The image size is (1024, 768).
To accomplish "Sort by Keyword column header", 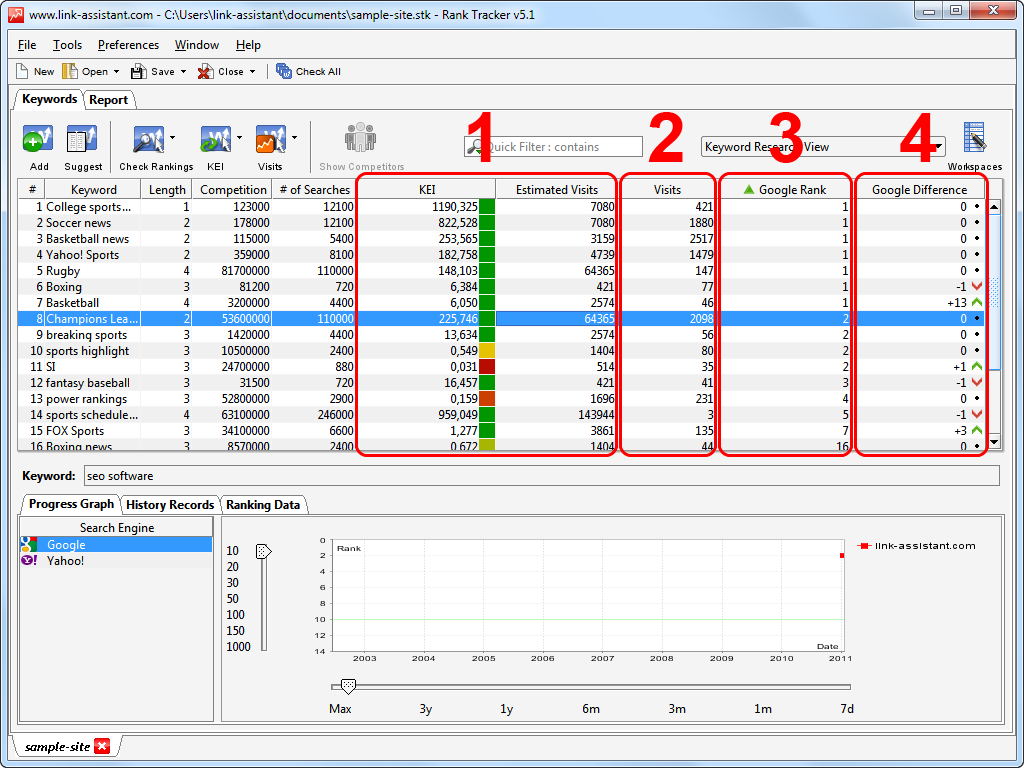I will click(93, 189).
